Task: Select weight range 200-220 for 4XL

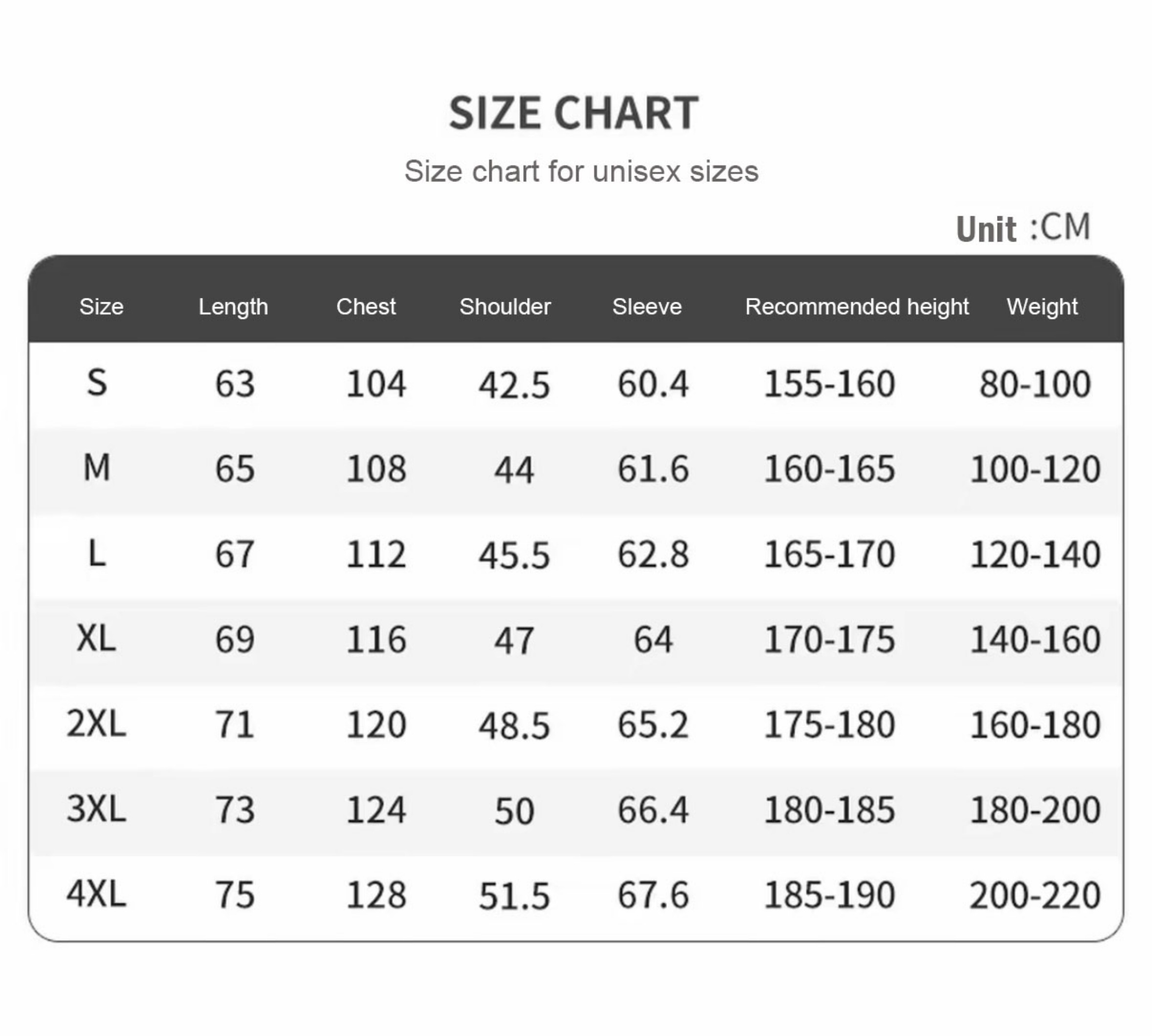Action: click(x=1035, y=896)
